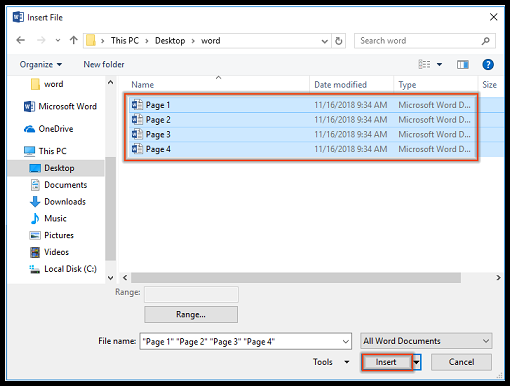Select Desktop in address path

point(170,41)
